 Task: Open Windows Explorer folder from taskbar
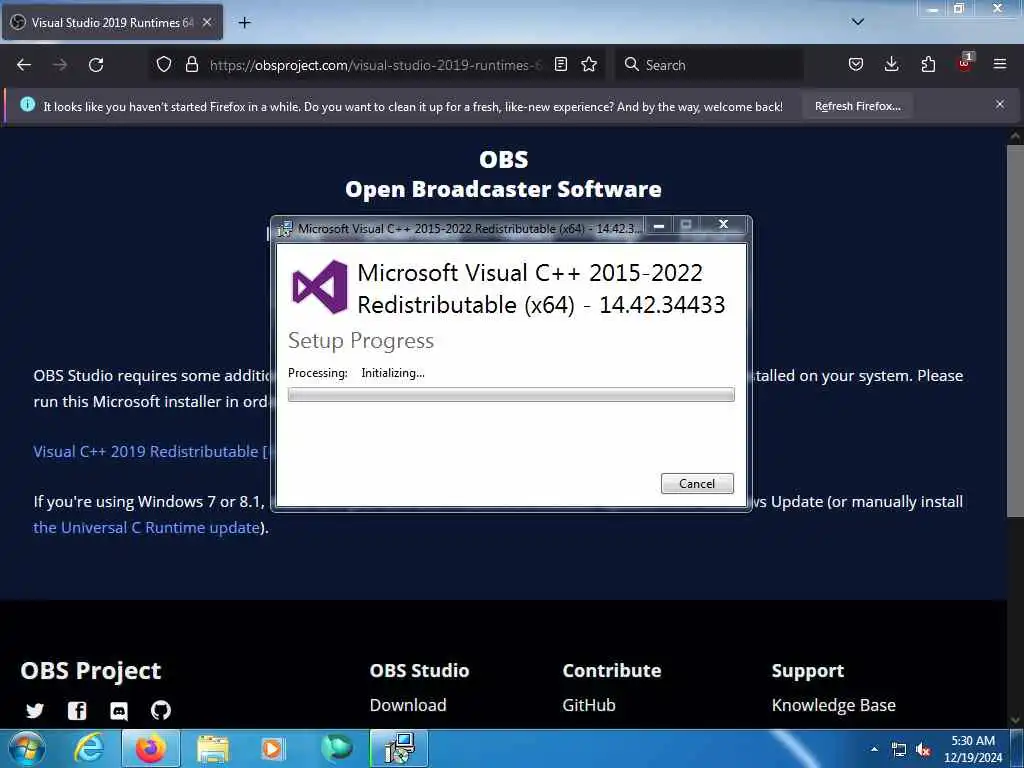213,749
